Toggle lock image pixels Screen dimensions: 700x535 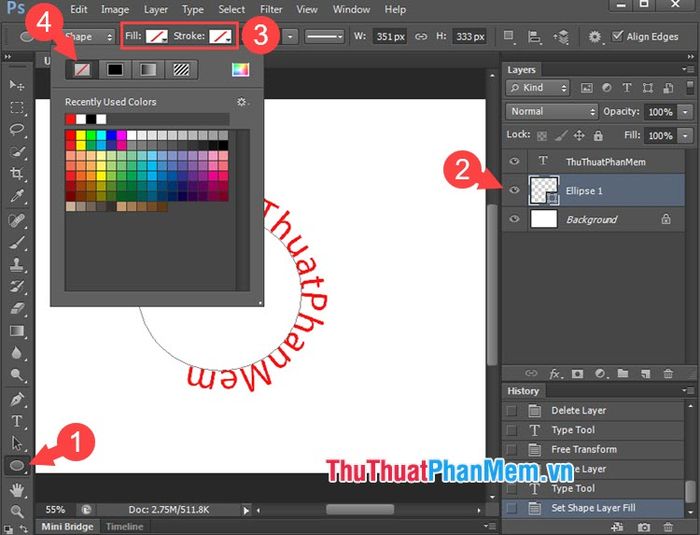[x=561, y=135]
